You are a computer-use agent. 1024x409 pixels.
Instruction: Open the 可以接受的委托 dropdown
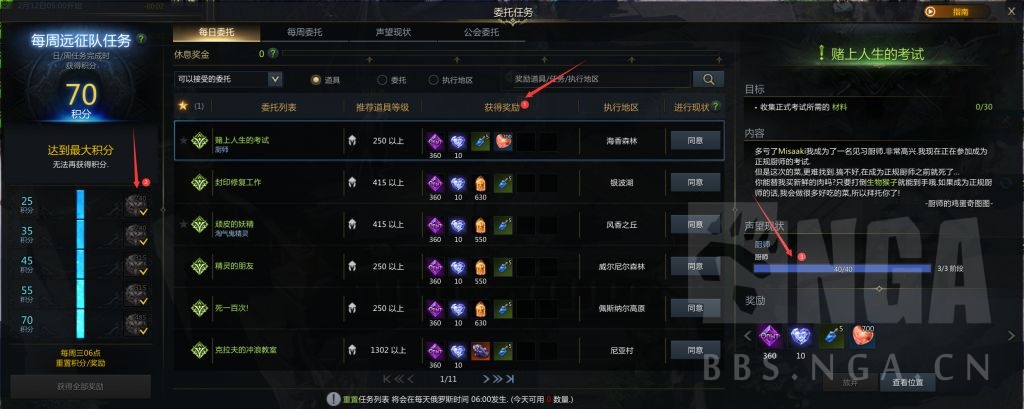click(228, 79)
